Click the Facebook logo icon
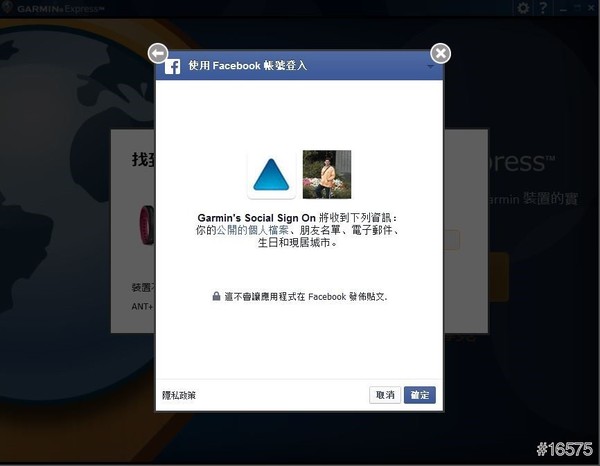The height and width of the screenshot is (466, 600). [x=173, y=66]
